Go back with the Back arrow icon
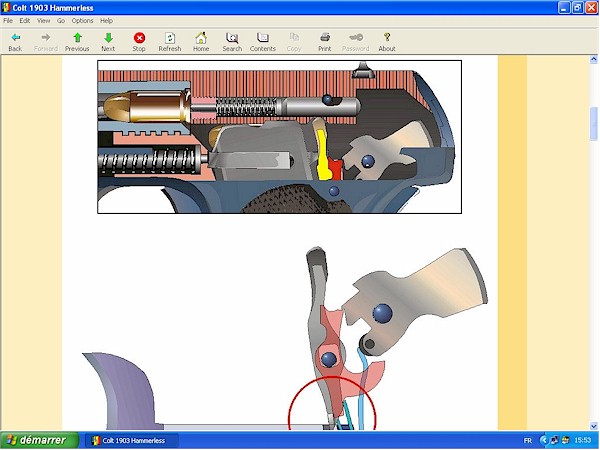The image size is (600, 450). tap(15, 38)
